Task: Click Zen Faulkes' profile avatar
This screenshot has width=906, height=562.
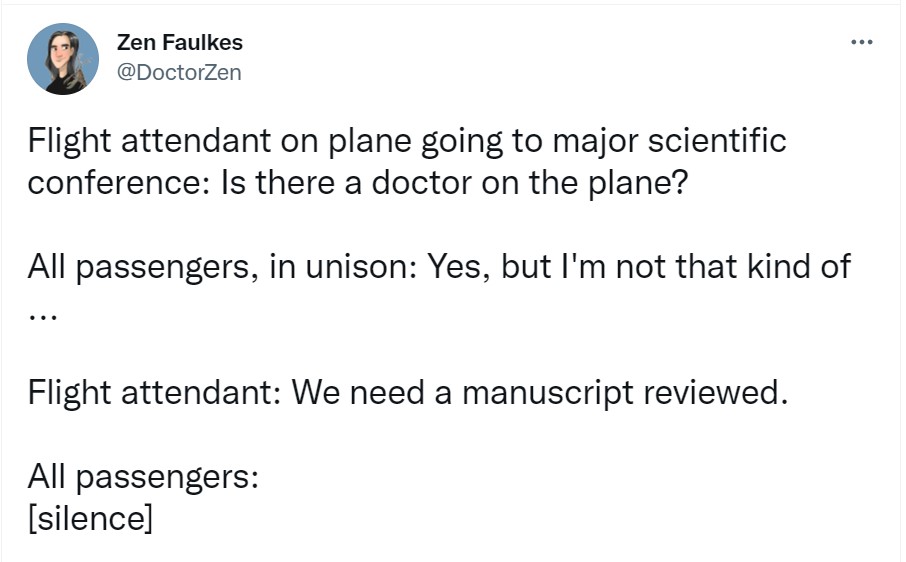Action: pos(63,59)
